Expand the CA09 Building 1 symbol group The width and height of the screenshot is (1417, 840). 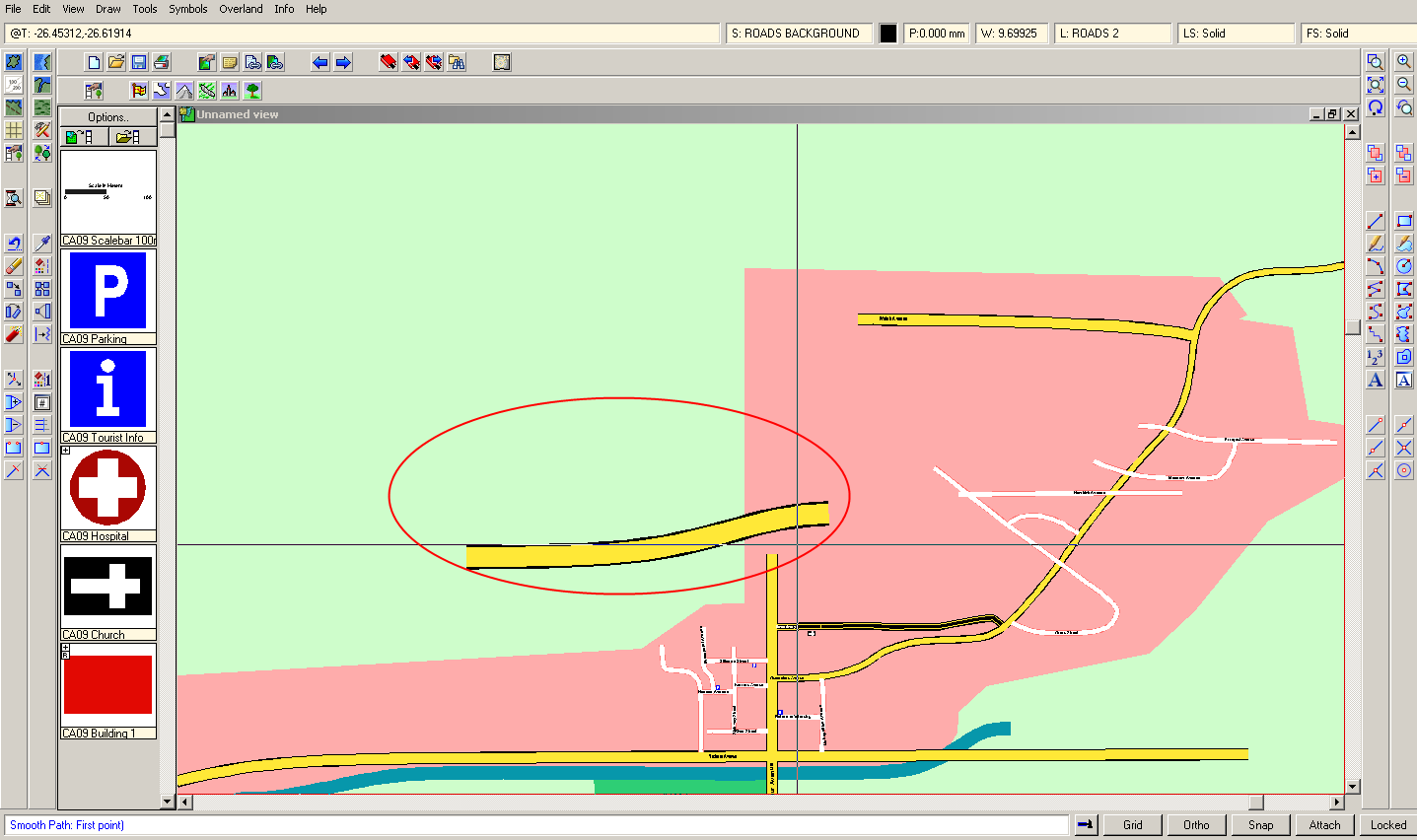pos(65,648)
